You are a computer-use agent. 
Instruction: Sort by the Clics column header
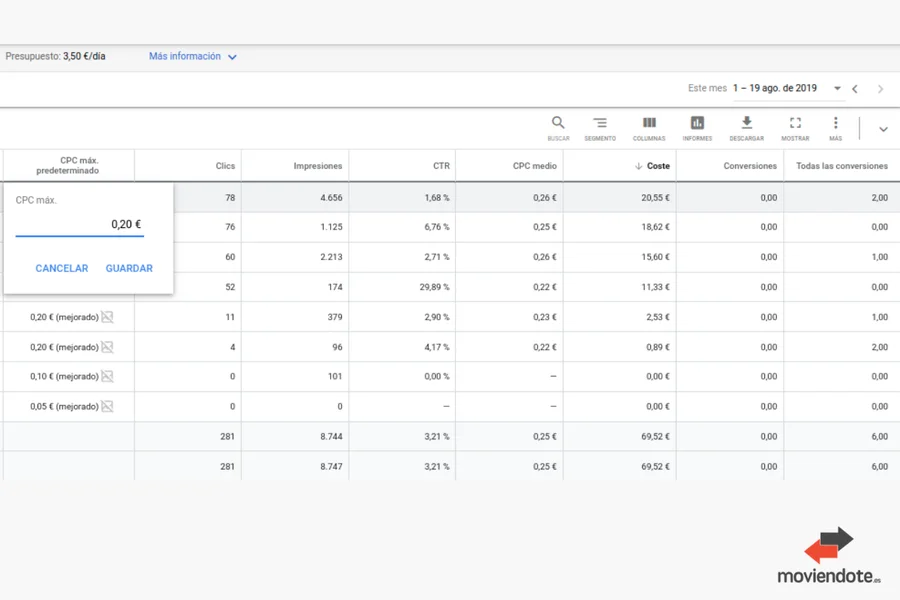pos(225,166)
